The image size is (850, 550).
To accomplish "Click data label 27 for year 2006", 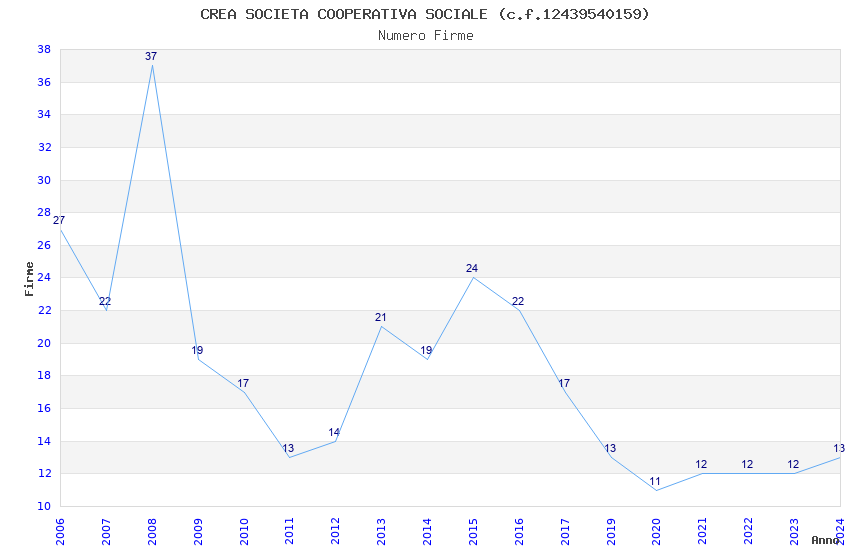I will pos(59,221).
